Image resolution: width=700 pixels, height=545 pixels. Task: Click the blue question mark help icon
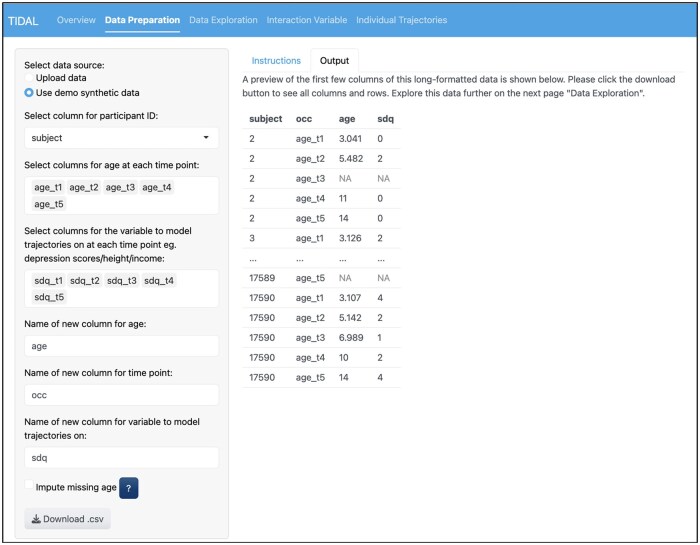(129, 487)
